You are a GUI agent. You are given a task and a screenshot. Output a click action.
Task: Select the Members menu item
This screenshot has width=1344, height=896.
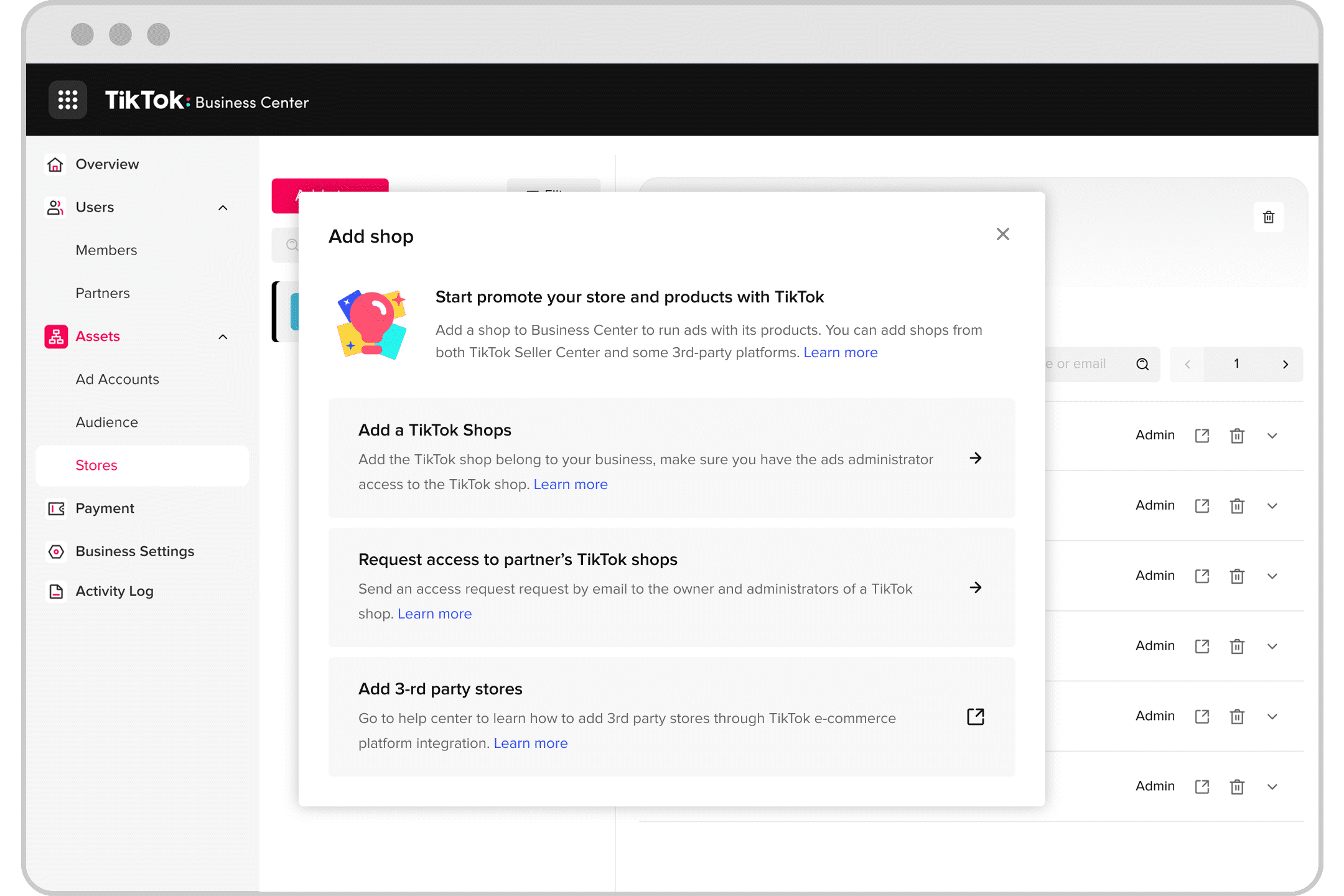pyautogui.click(x=108, y=250)
